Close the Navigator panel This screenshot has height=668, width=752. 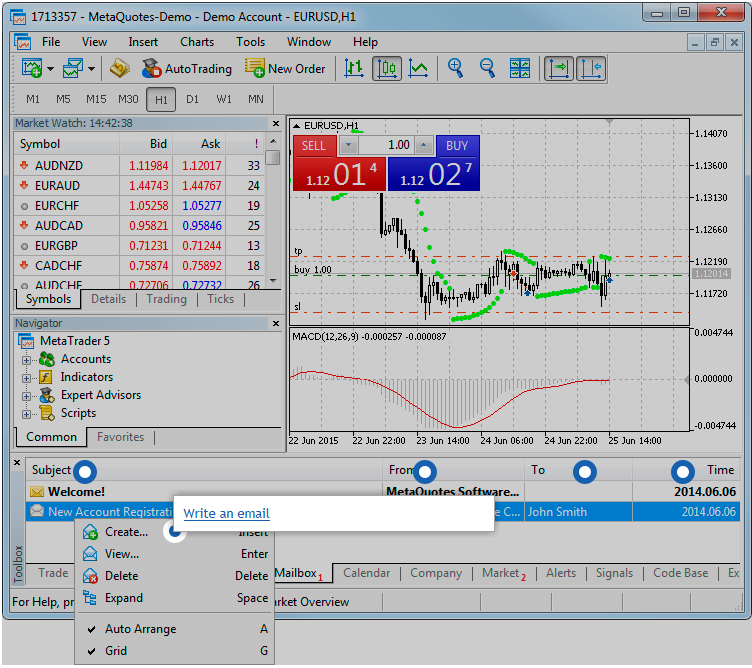(276, 323)
